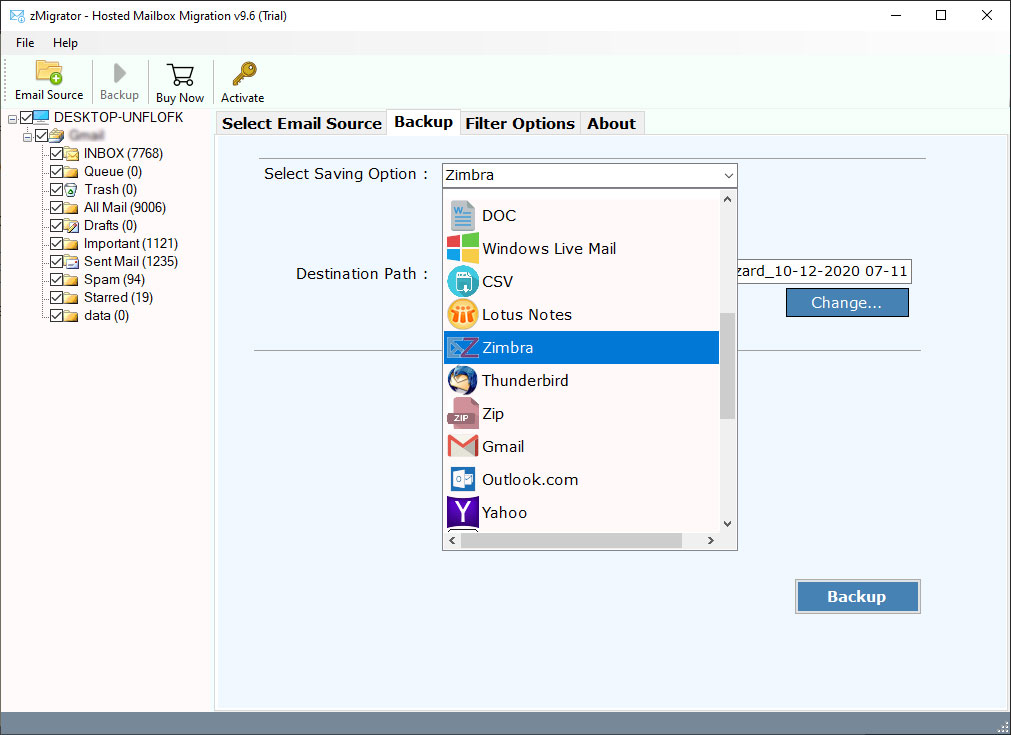Uncheck the INBOX (7768) checkbox
The width and height of the screenshot is (1011, 735).
click(x=57, y=153)
